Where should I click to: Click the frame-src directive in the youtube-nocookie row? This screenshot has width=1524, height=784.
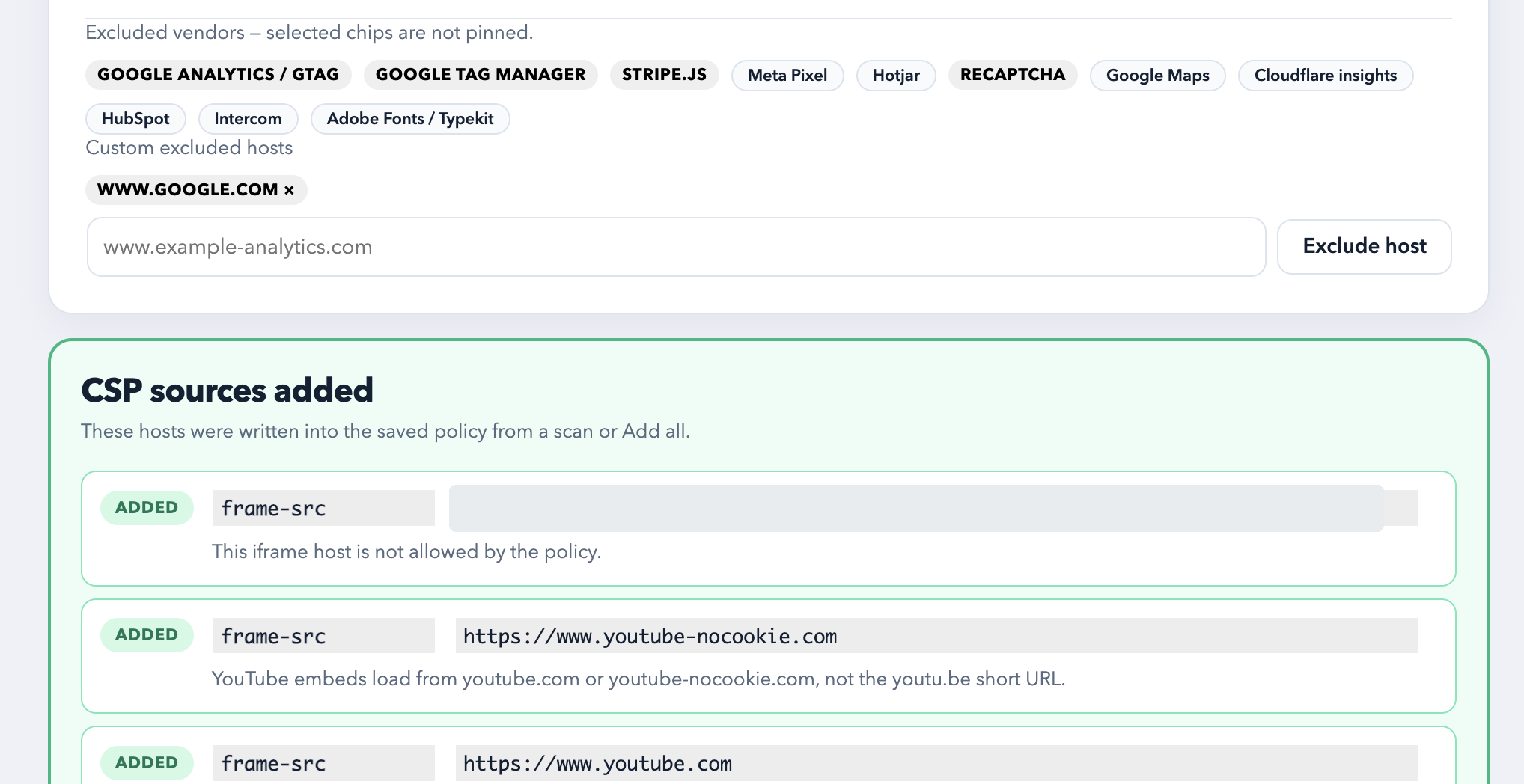[323, 636]
